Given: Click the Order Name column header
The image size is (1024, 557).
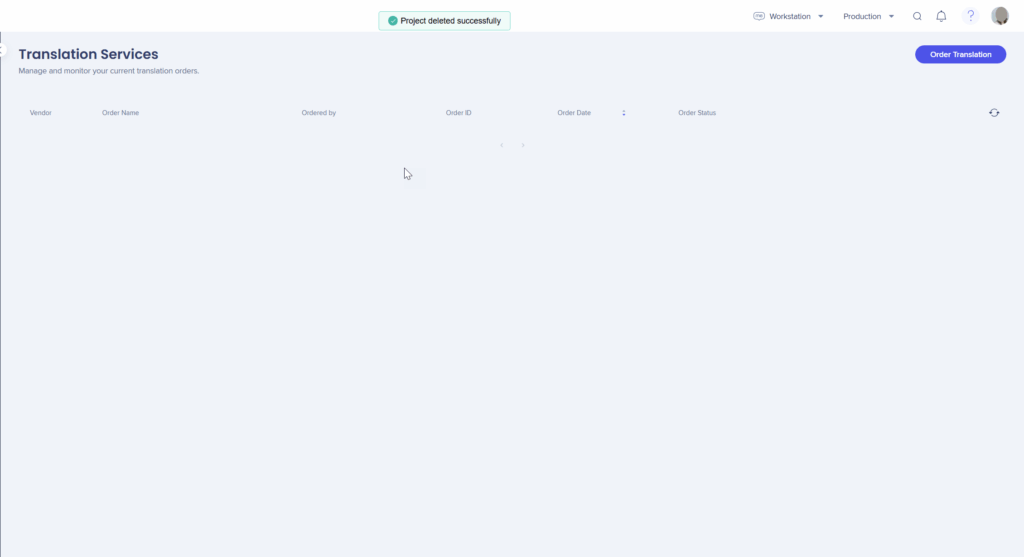Looking at the screenshot, I should [120, 113].
